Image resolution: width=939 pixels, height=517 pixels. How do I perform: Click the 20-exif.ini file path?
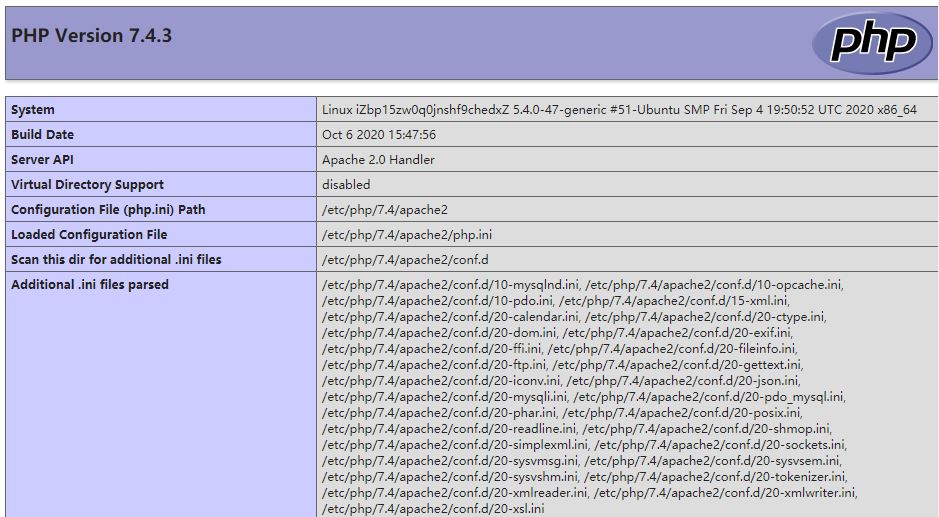pyautogui.click(x=676, y=332)
